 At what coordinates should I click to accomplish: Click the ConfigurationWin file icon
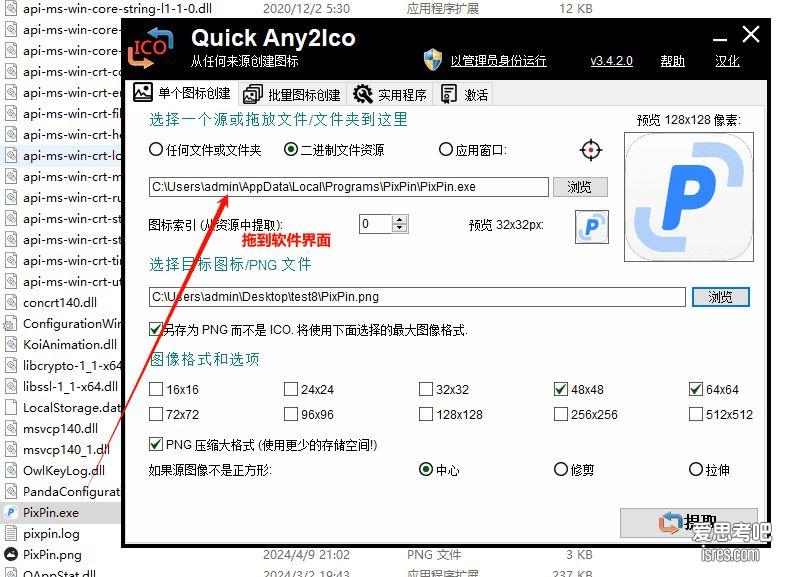[x=11, y=323]
